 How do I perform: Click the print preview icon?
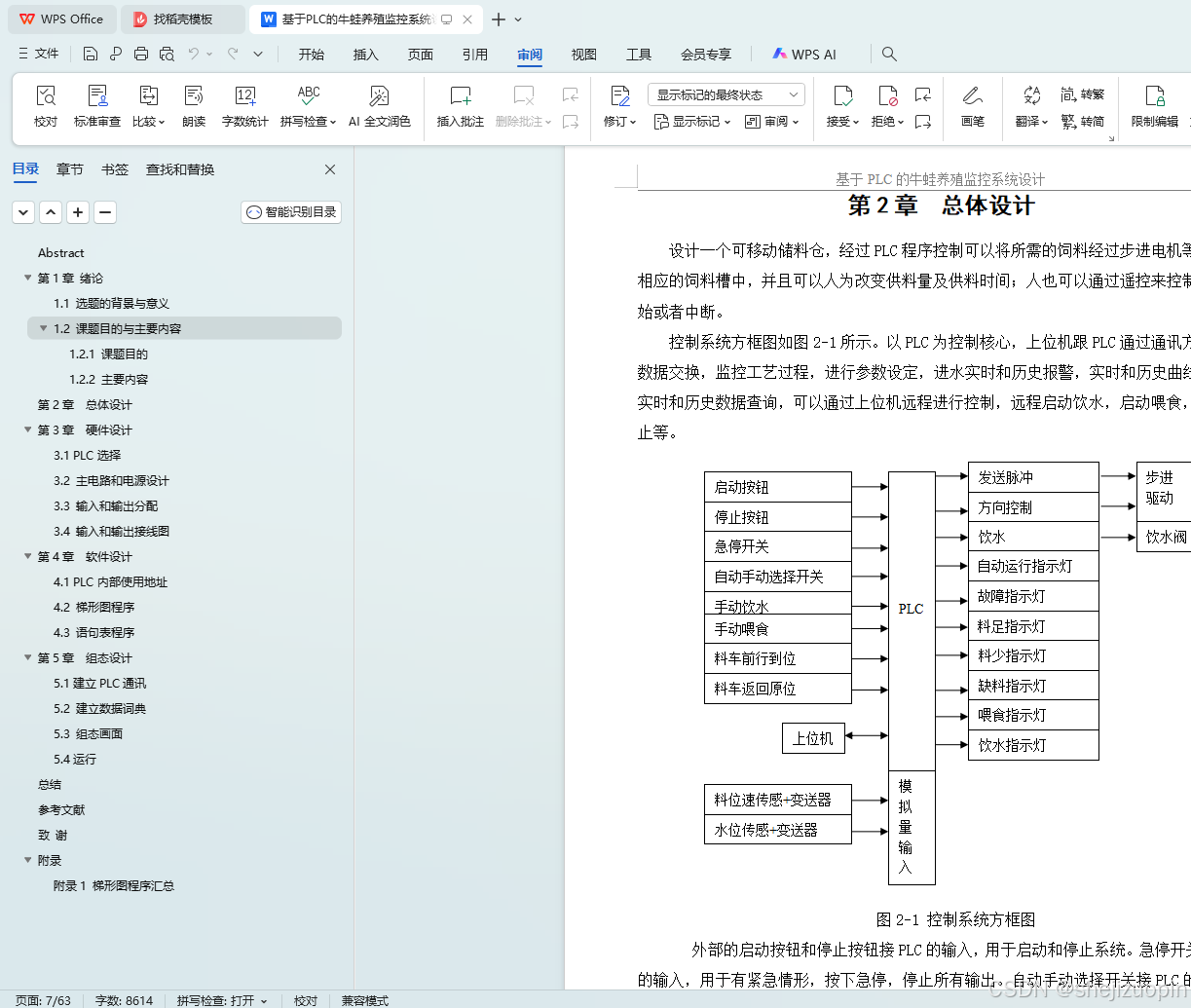(x=167, y=54)
